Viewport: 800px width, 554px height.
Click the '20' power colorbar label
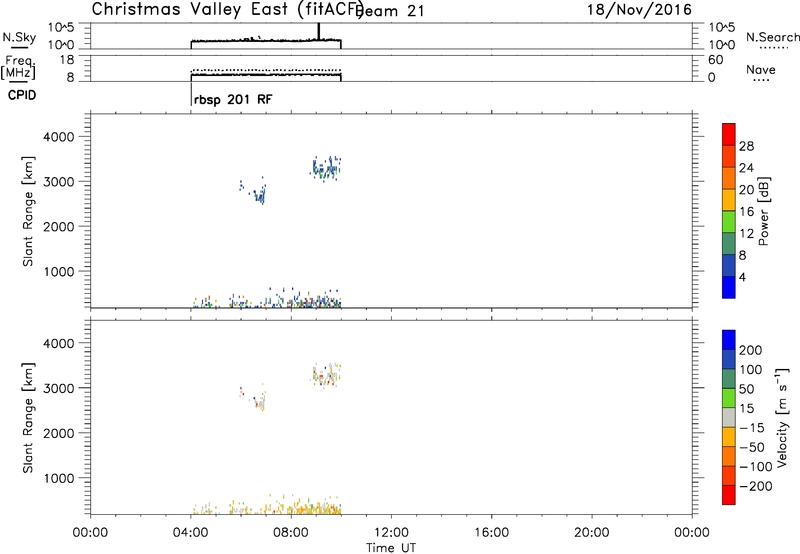point(746,190)
